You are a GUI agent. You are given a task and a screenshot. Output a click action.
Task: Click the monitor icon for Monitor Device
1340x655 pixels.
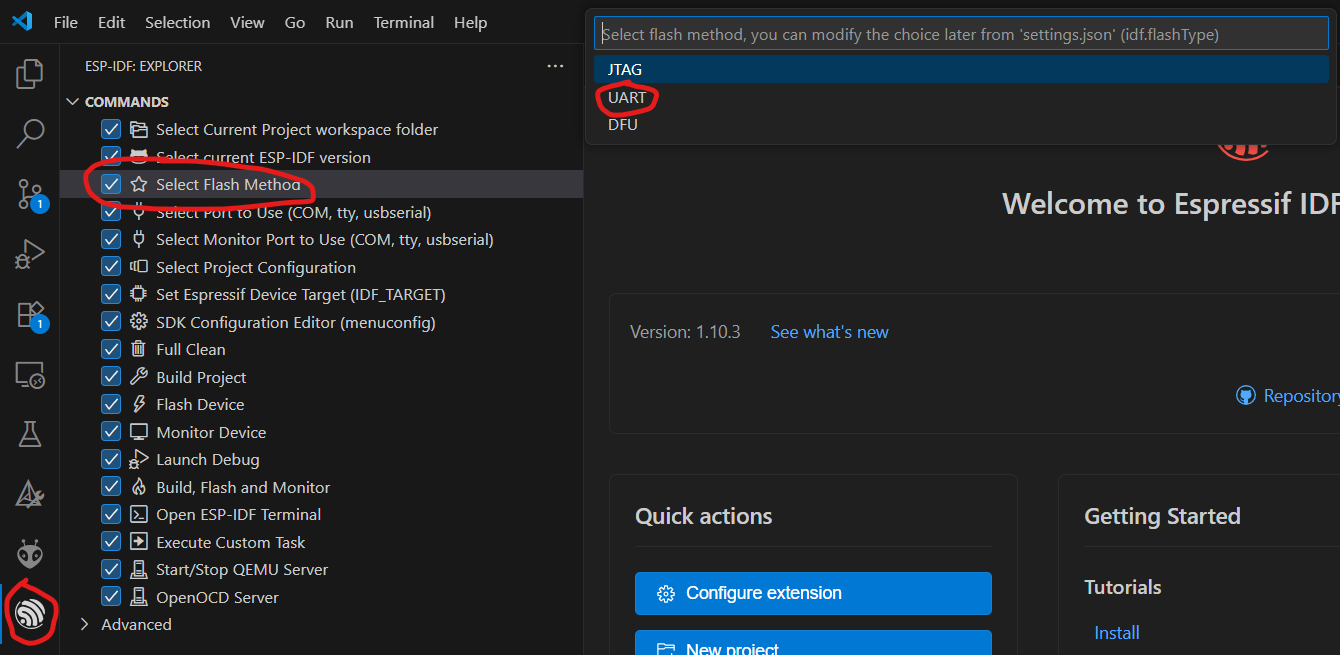[x=139, y=432]
